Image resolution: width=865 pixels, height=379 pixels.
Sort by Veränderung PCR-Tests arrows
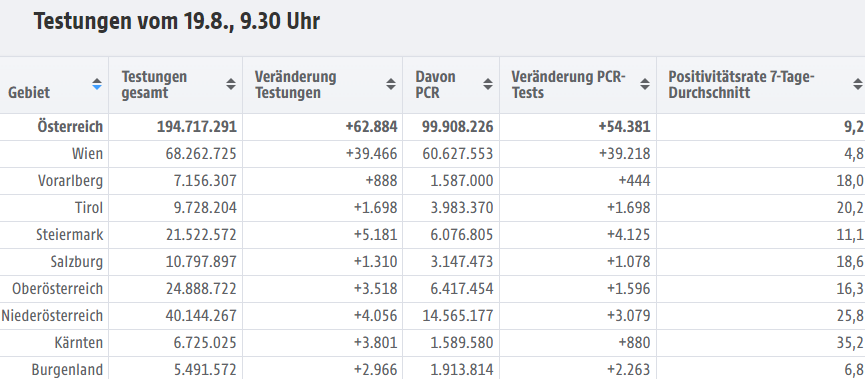(644, 84)
